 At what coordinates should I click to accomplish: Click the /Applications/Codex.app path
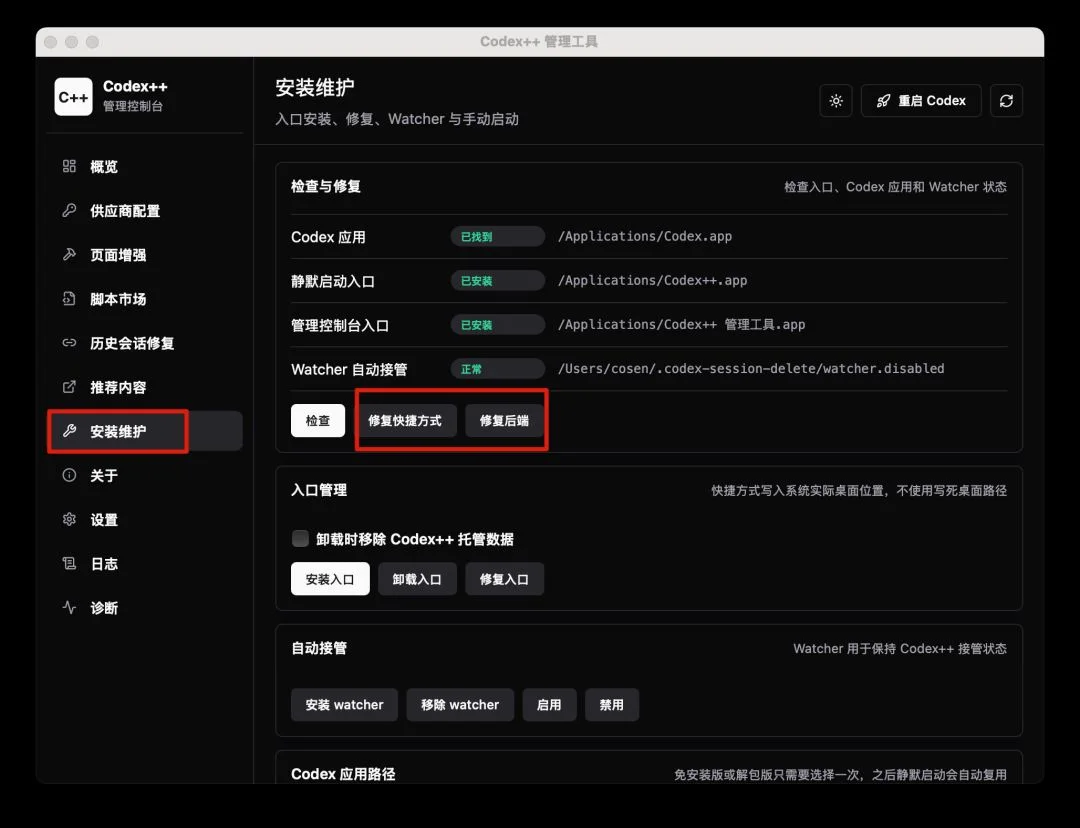point(645,236)
